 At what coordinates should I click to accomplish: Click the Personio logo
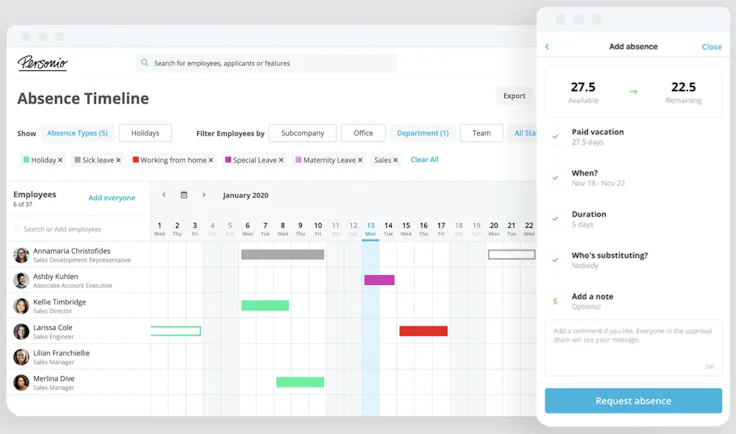(x=43, y=63)
